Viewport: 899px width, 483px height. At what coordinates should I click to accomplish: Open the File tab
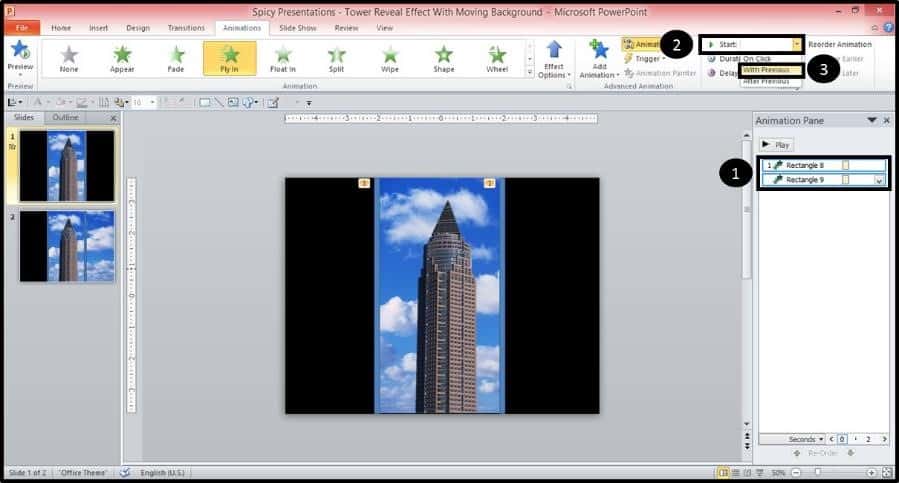click(22, 28)
